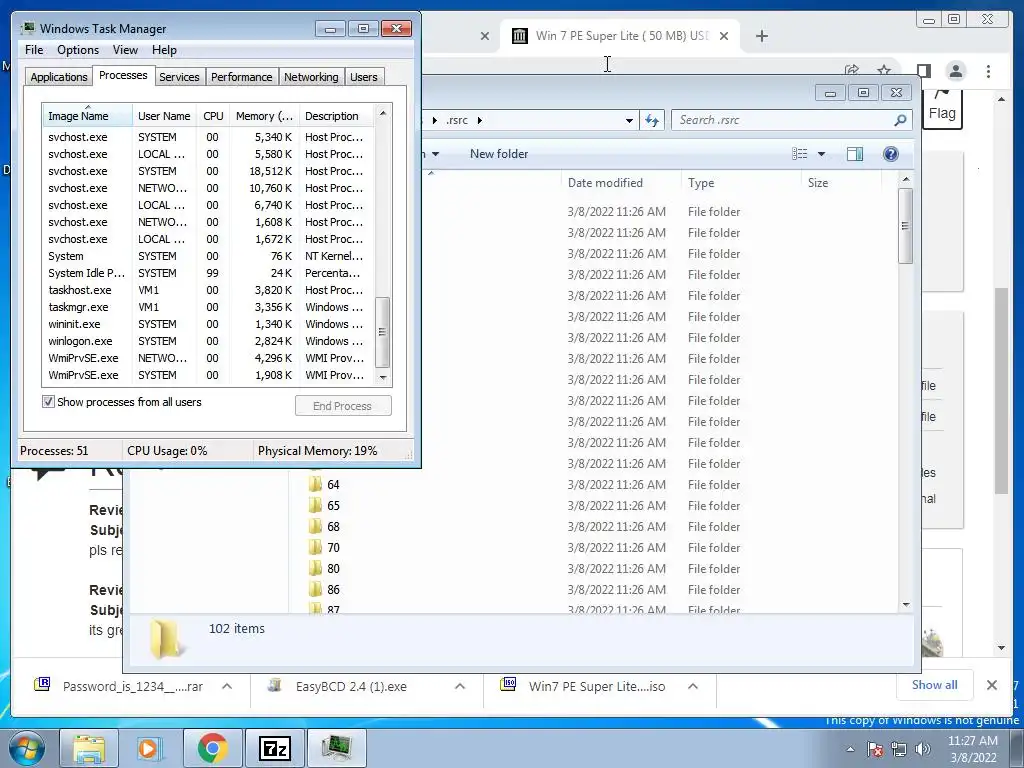Open the address bar history dropdown

[629, 120]
